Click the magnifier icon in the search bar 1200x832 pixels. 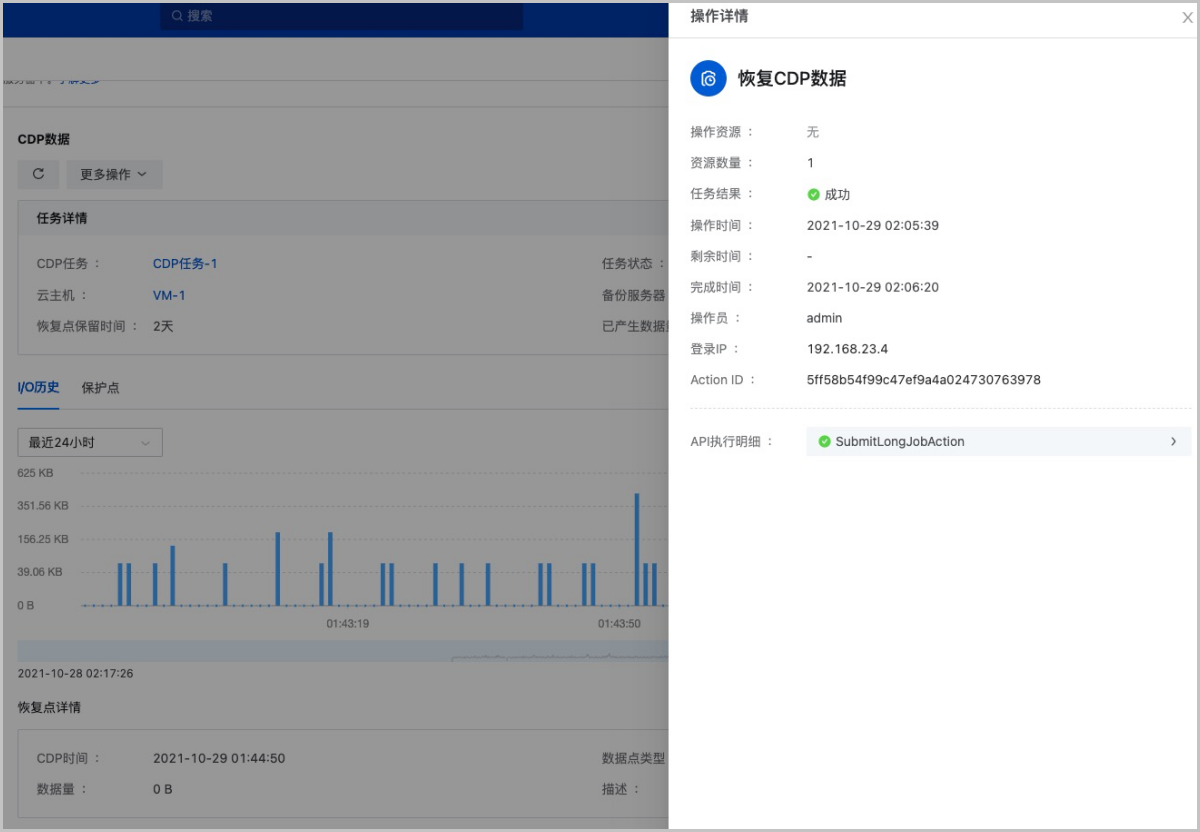[177, 16]
